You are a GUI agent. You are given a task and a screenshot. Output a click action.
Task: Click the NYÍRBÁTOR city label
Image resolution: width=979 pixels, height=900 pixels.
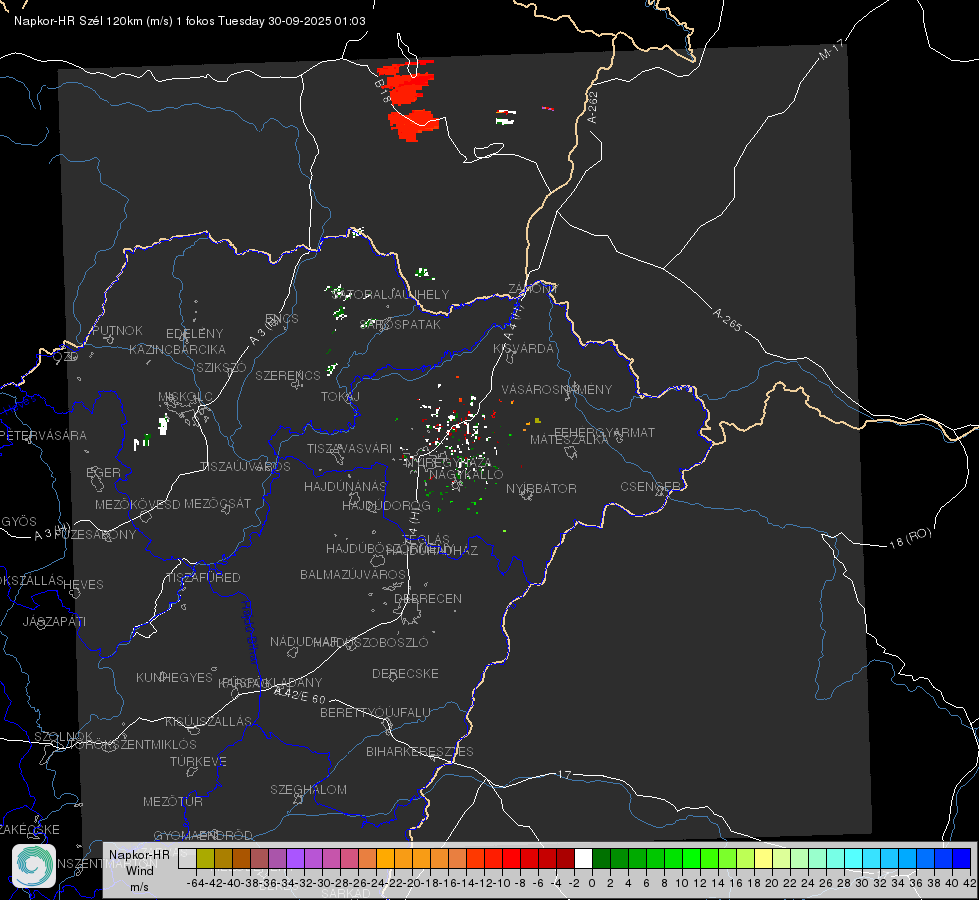point(541,488)
